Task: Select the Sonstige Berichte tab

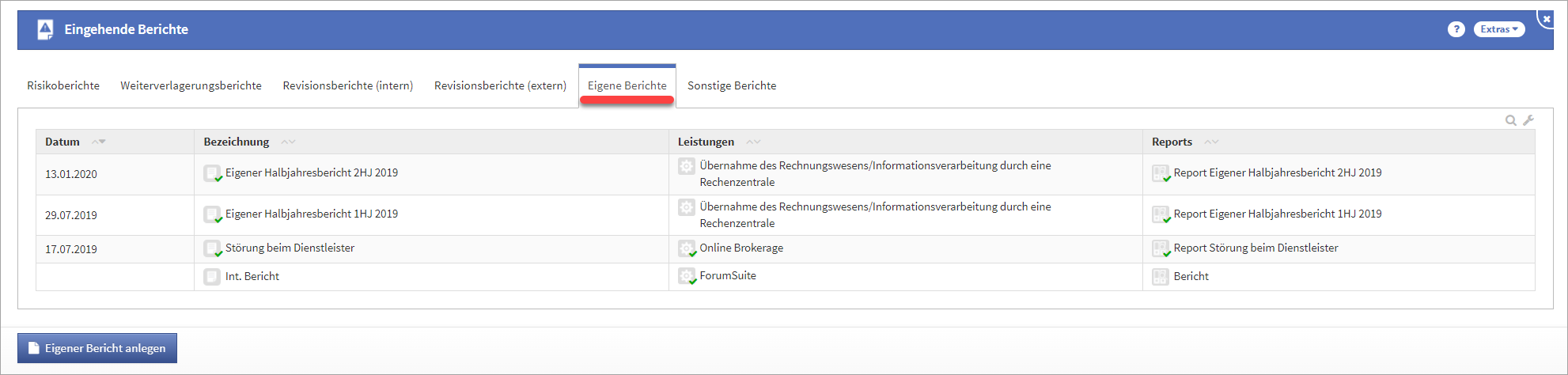Action: click(x=732, y=85)
